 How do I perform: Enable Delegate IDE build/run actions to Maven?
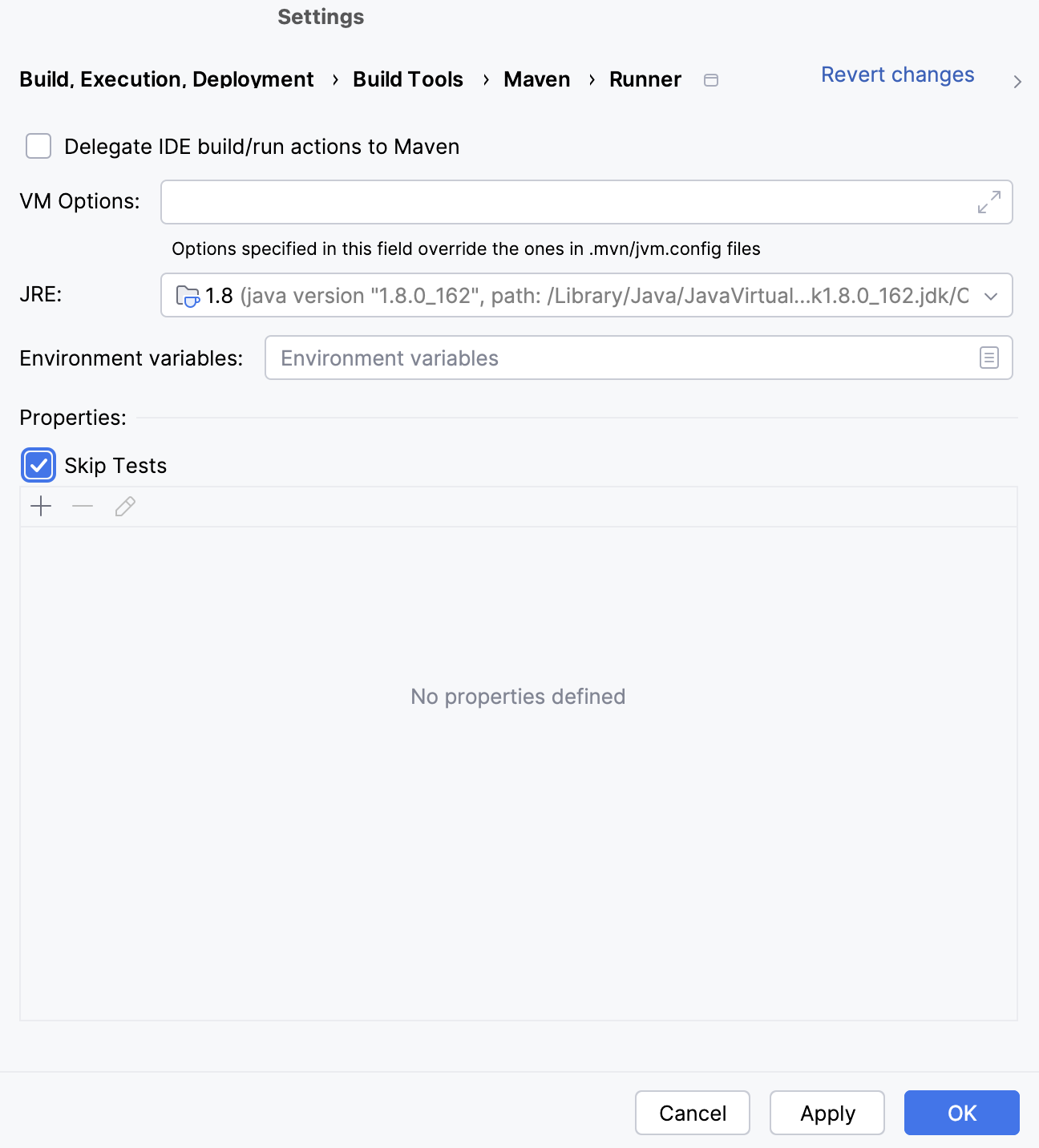click(38, 147)
